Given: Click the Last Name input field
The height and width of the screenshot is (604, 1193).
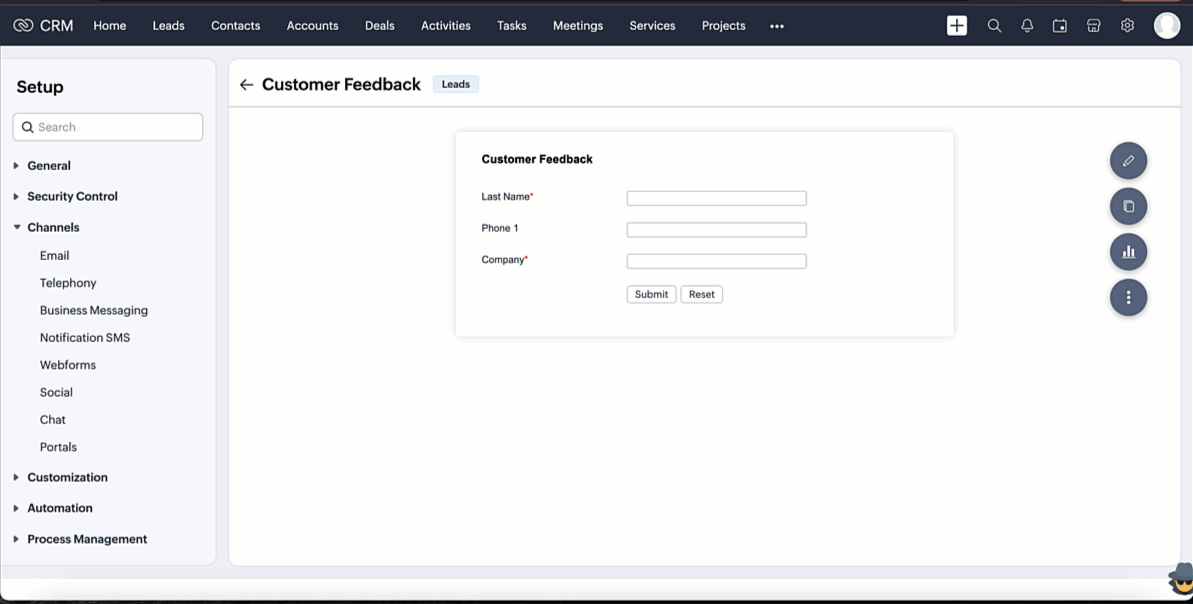Looking at the screenshot, I should point(716,198).
